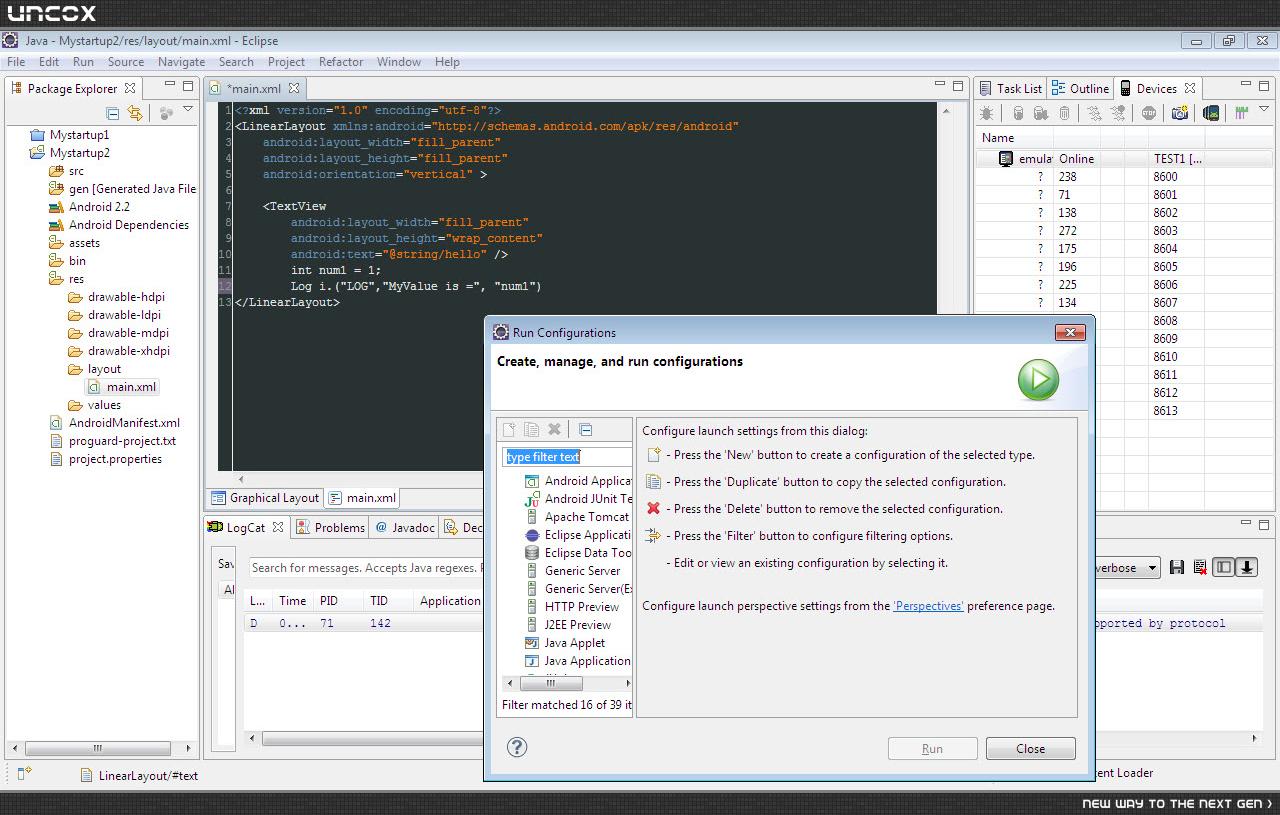The width and height of the screenshot is (1280, 815).
Task: Switch to the Outline tab
Action: pyautogui.click(x=1080, y=88)
